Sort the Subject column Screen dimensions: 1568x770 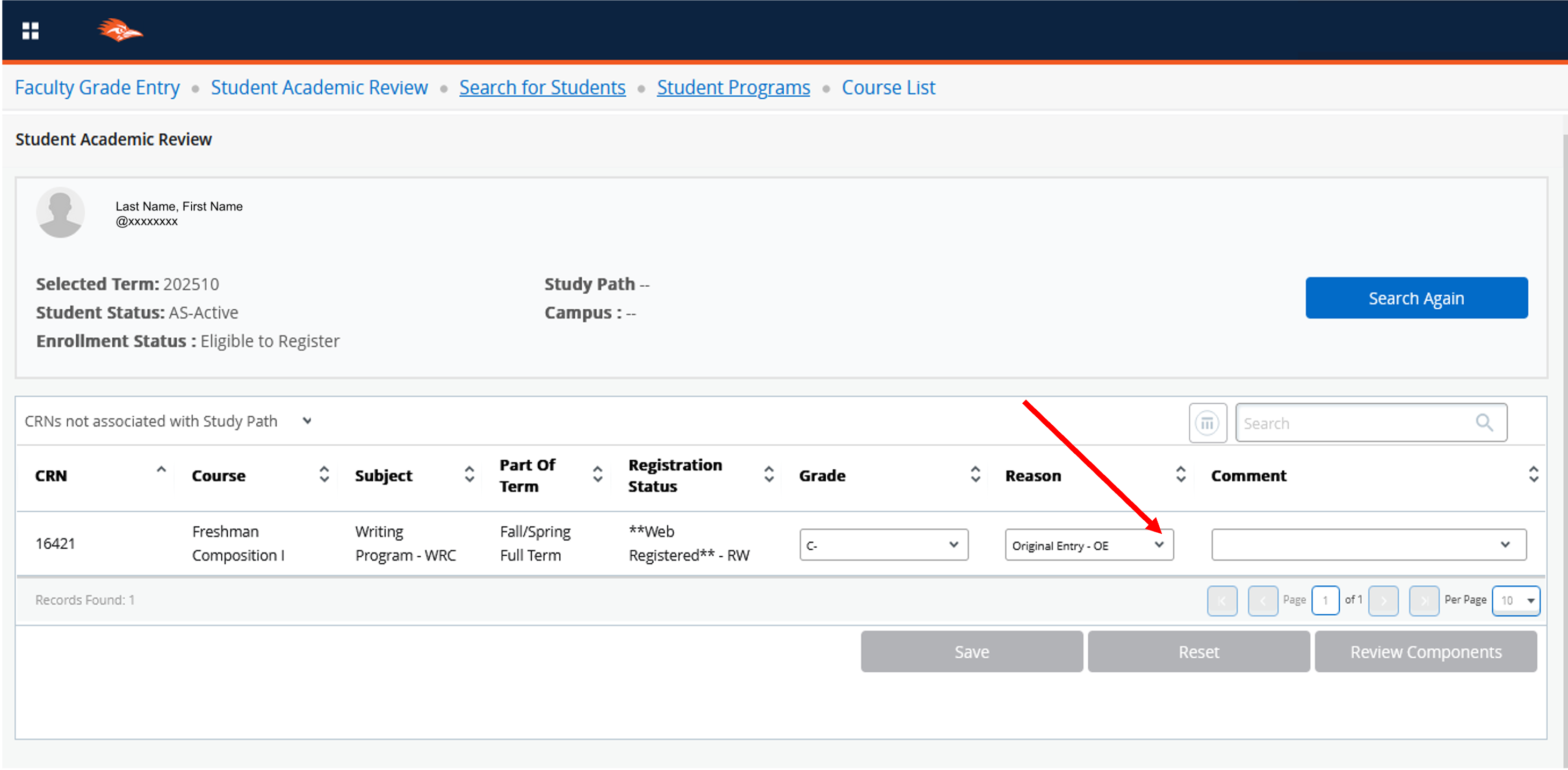pos(469,475)
